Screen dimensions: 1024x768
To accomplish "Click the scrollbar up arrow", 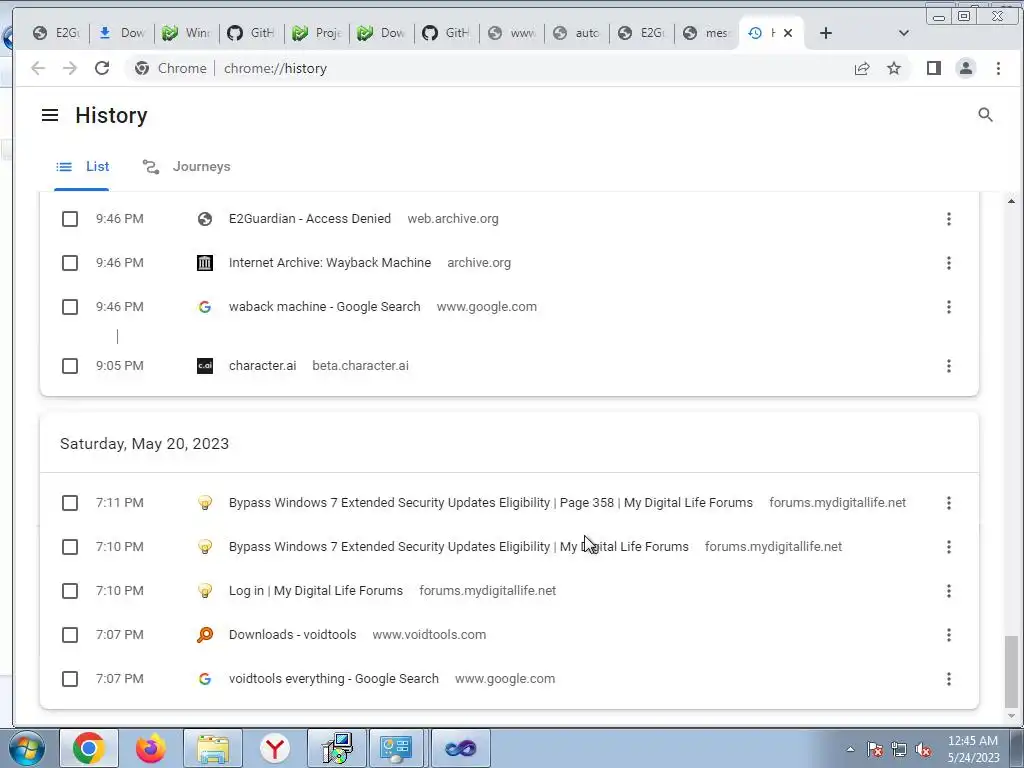I will tap(1011, 201).
